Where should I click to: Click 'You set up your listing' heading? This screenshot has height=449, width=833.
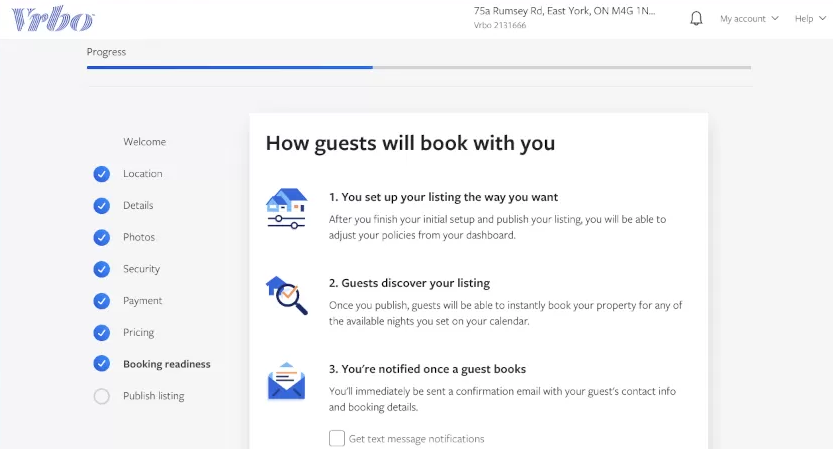443,197
